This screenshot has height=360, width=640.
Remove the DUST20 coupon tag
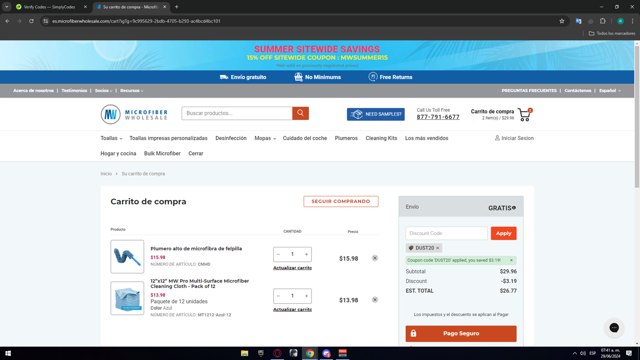click(x=438, y=248)
